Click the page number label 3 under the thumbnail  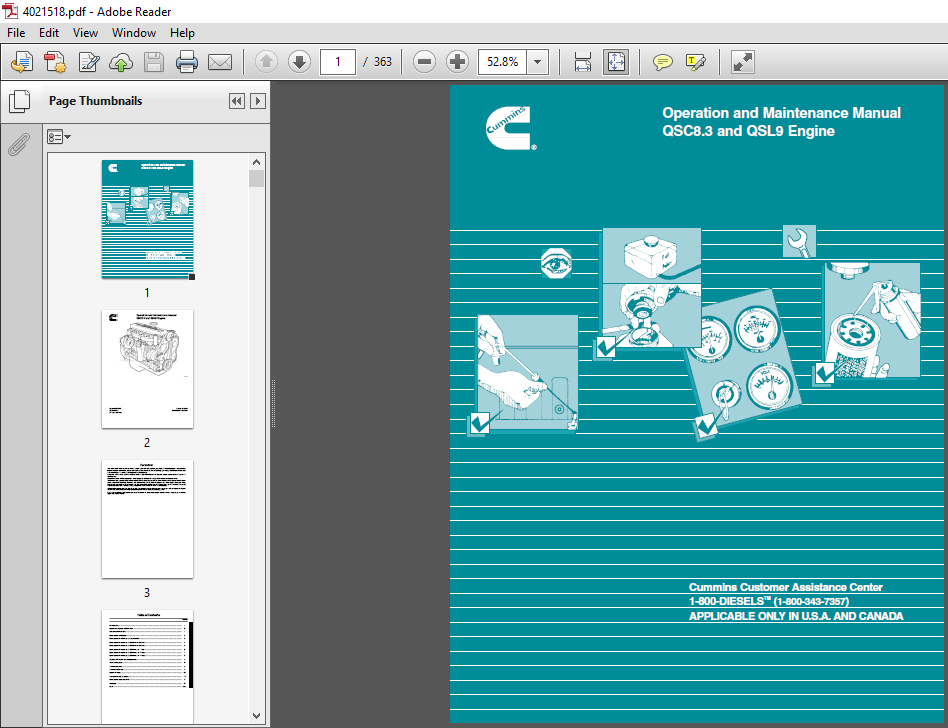point(147,593)
